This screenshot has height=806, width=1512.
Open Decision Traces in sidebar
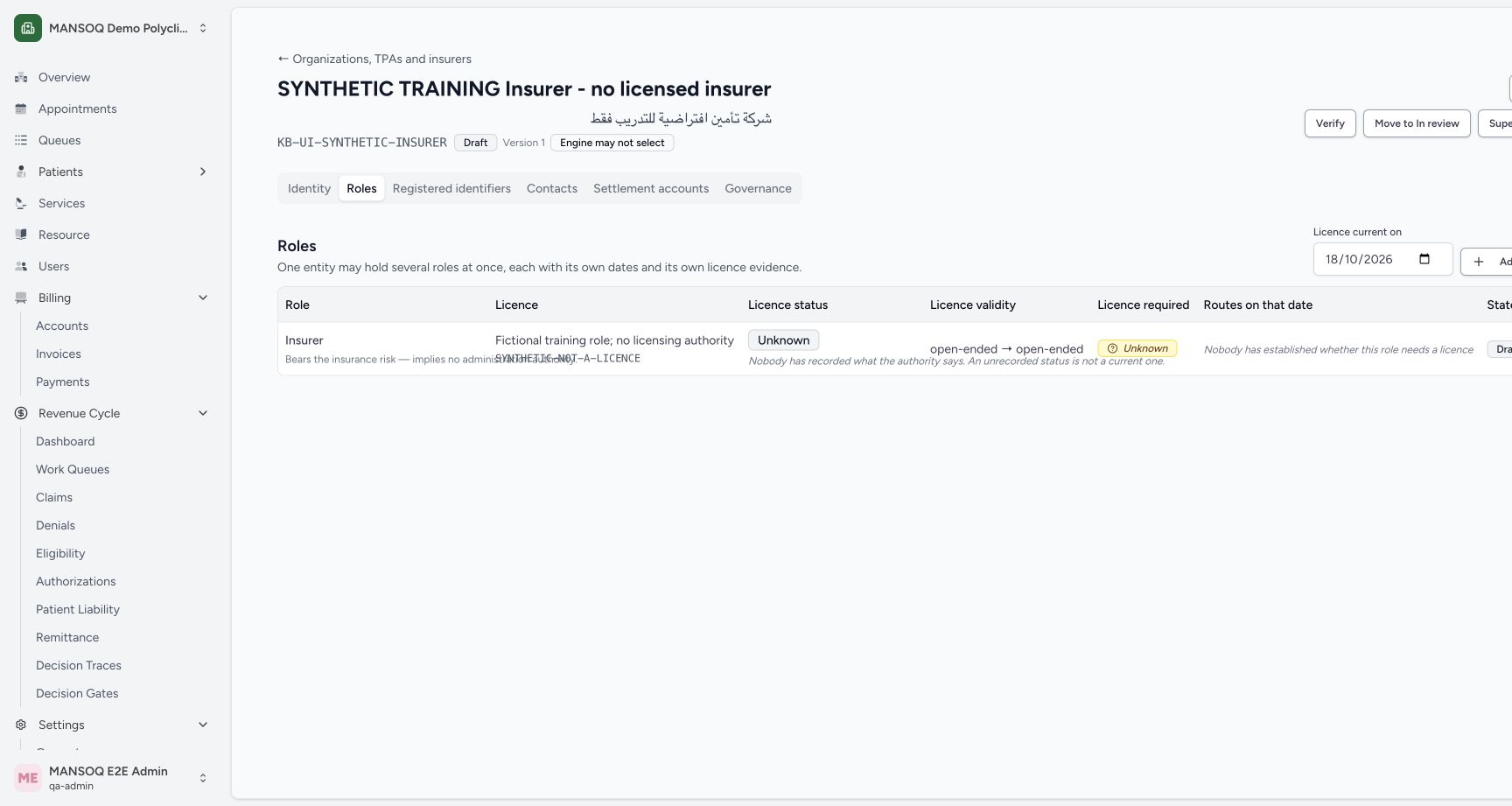(x=79, y=666)
